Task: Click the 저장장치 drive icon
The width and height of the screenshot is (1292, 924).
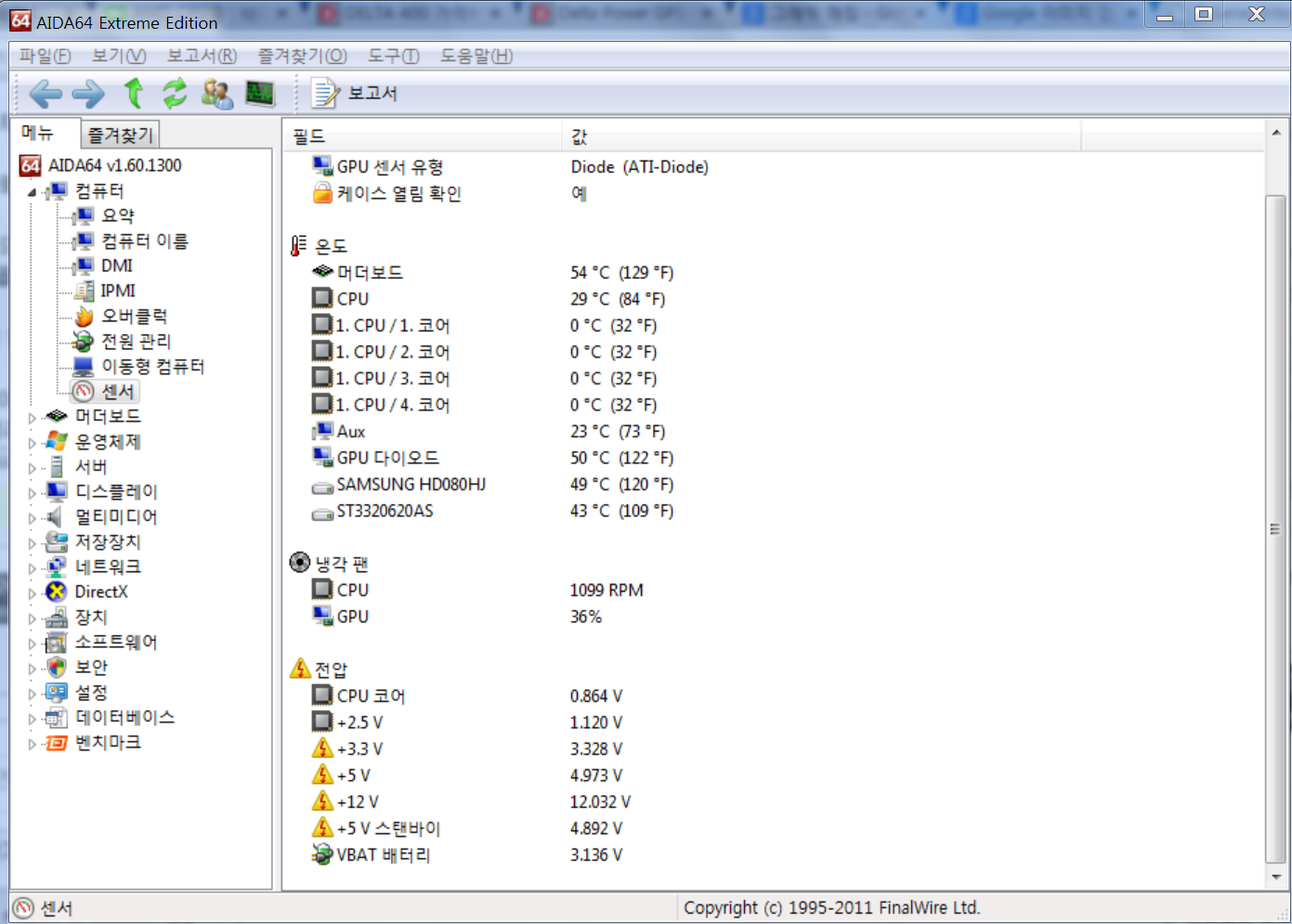Action: click(x=57, y=541)
